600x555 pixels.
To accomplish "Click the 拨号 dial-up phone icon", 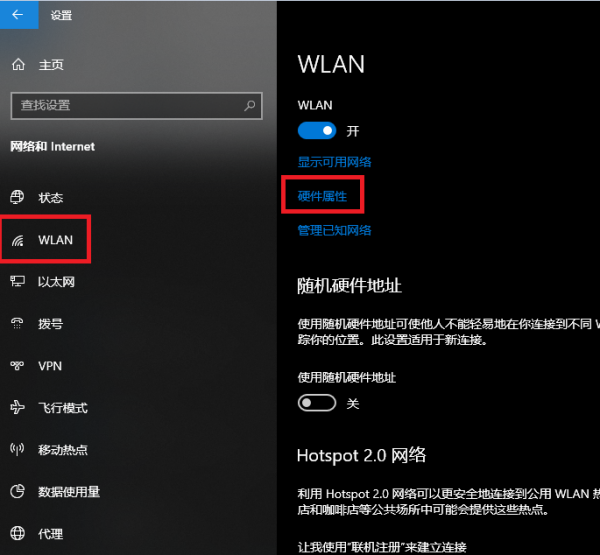I will (x=17, y=324).
